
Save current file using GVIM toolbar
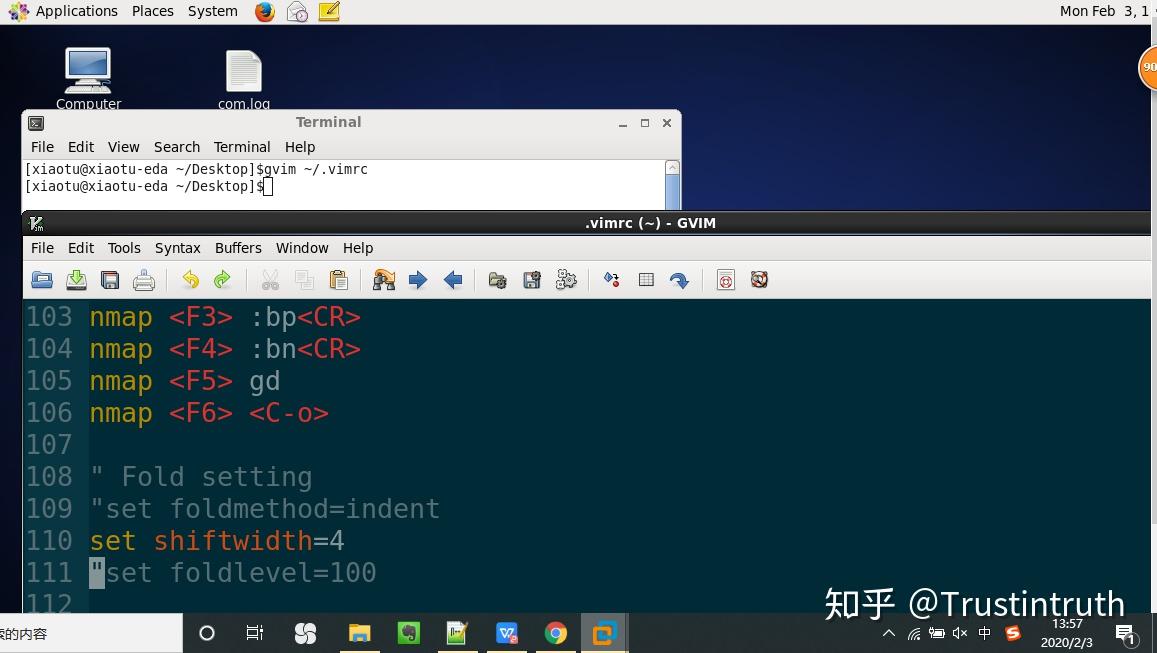click(x=76, y=280)
